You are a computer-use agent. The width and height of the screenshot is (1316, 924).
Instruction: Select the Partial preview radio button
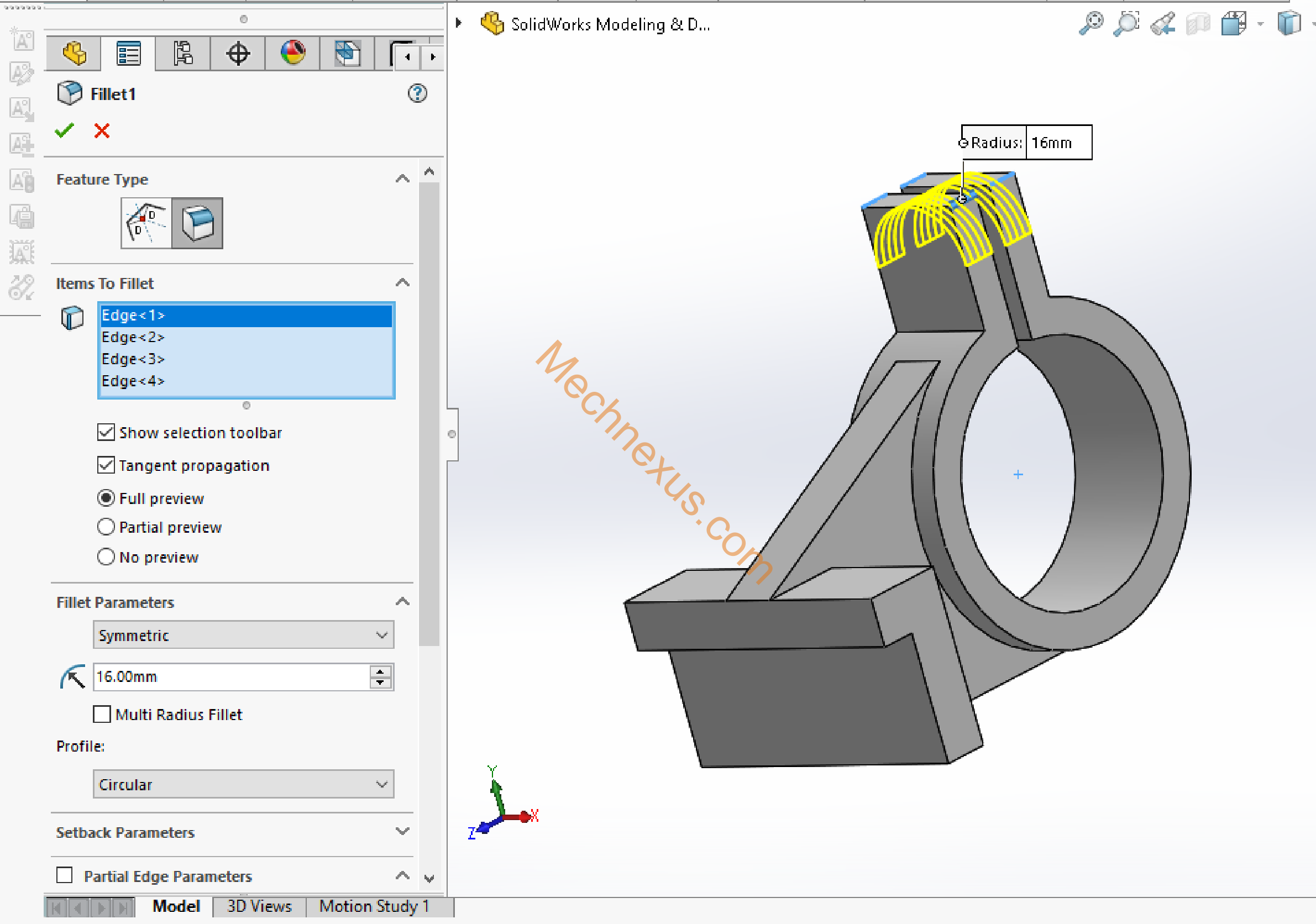[x=106, y=527]
